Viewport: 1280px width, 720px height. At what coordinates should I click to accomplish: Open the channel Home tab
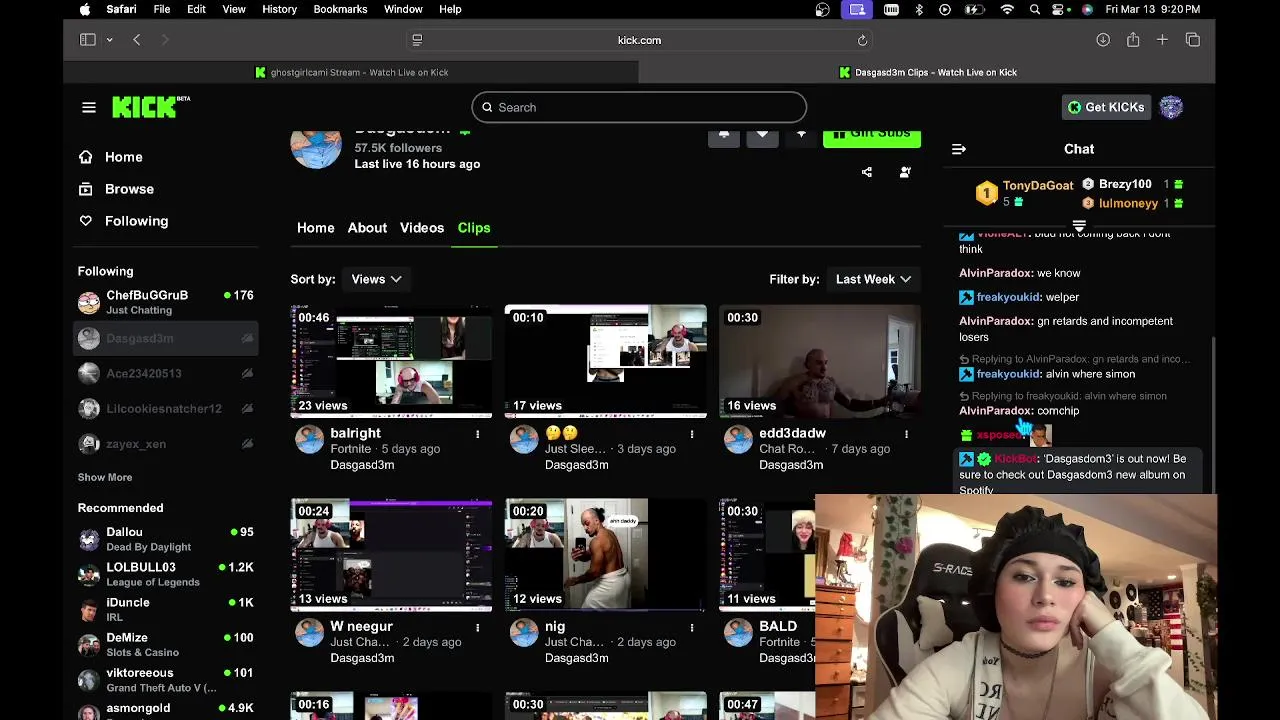point(316,228)
